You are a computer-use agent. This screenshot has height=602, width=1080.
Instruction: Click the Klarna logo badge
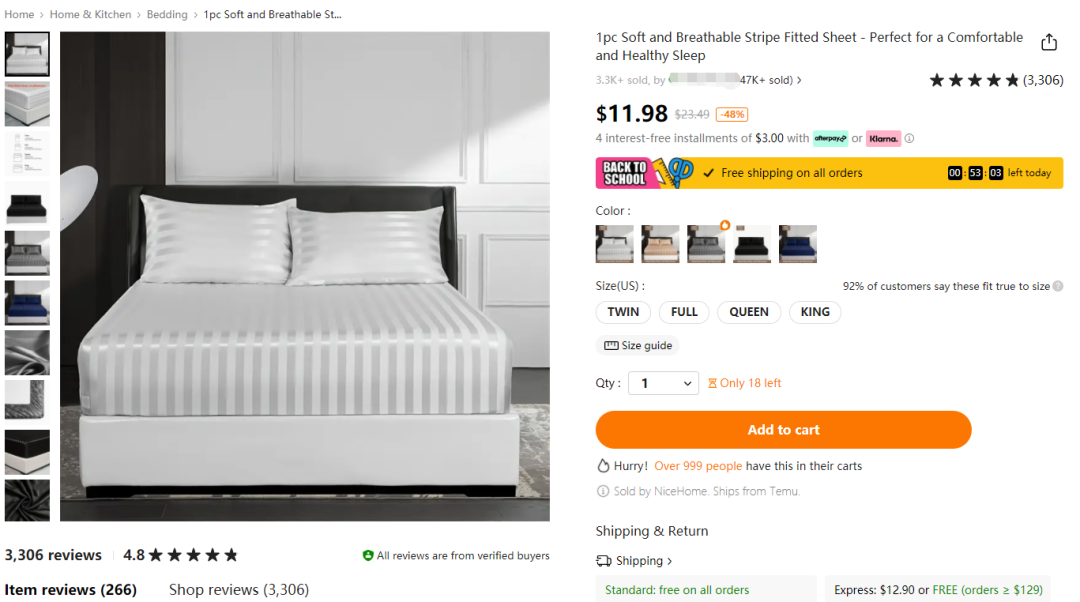(883, 139)
